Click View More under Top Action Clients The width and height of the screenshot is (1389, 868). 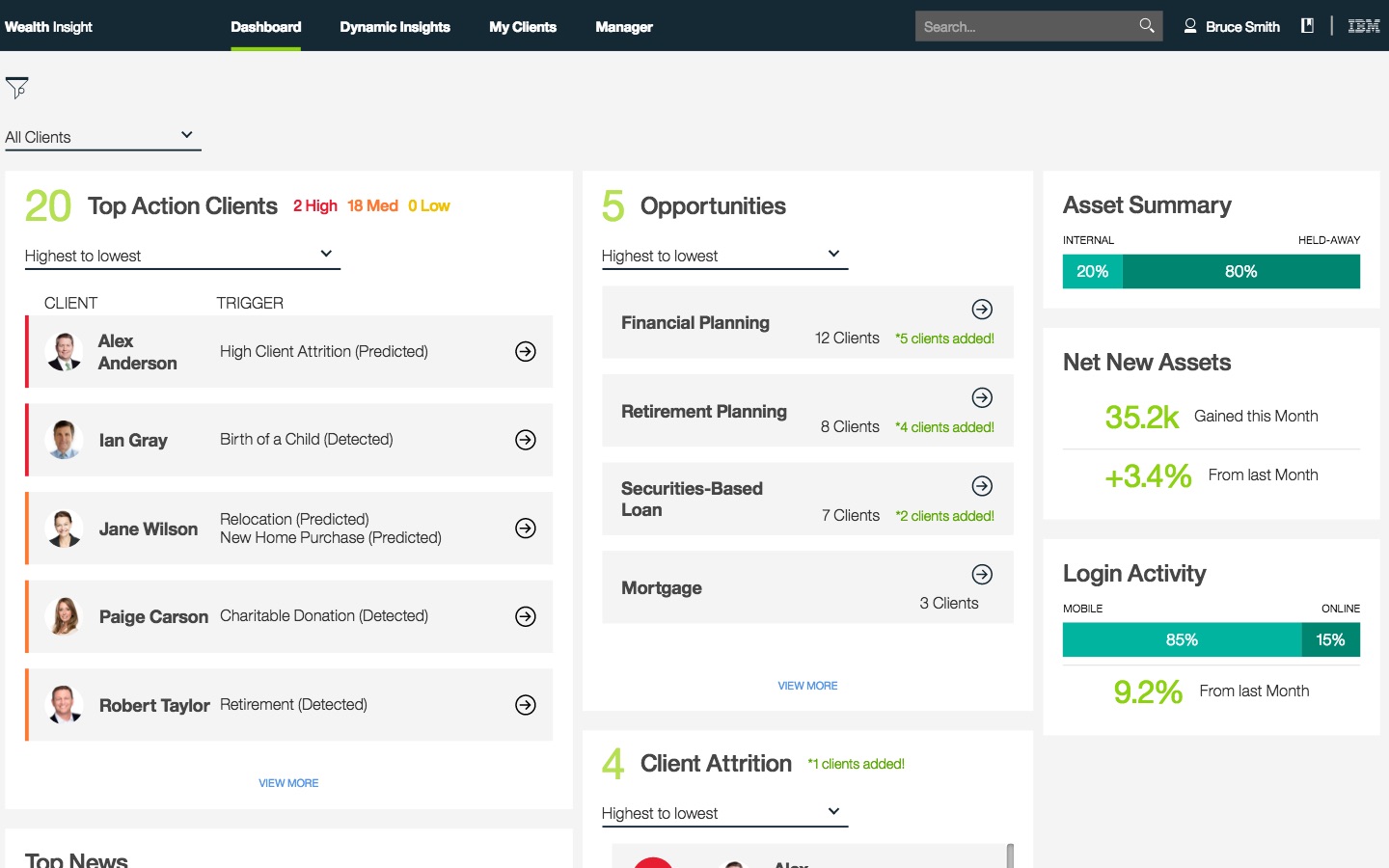click(288, 783)
